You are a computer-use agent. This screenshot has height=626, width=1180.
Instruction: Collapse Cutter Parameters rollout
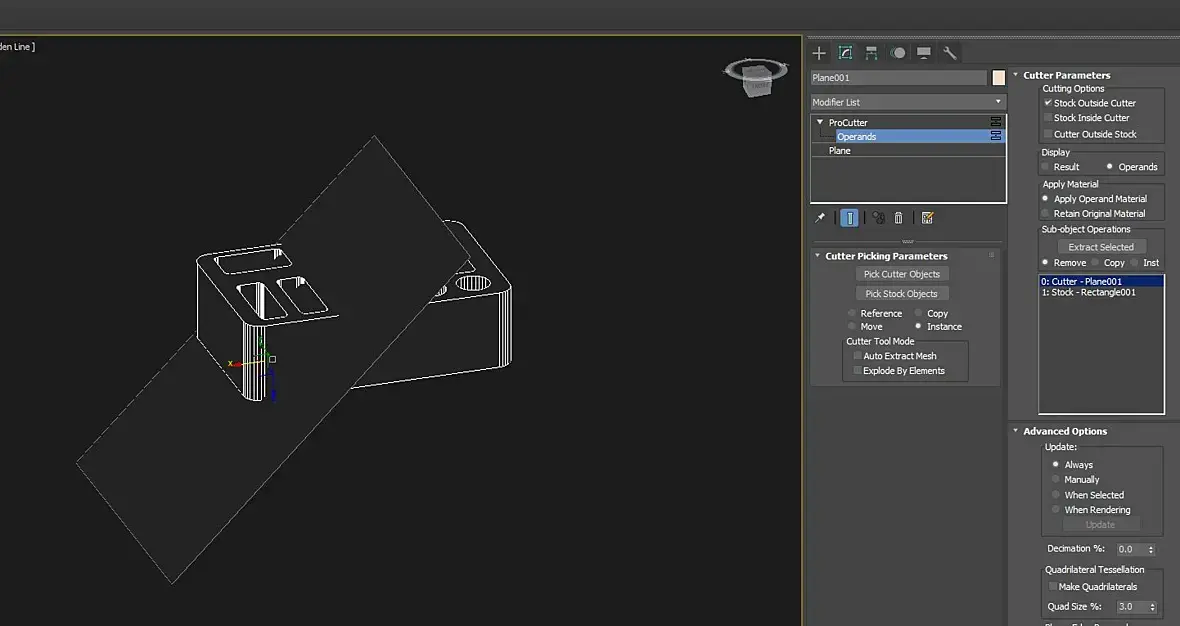(x=1015, y=75)
